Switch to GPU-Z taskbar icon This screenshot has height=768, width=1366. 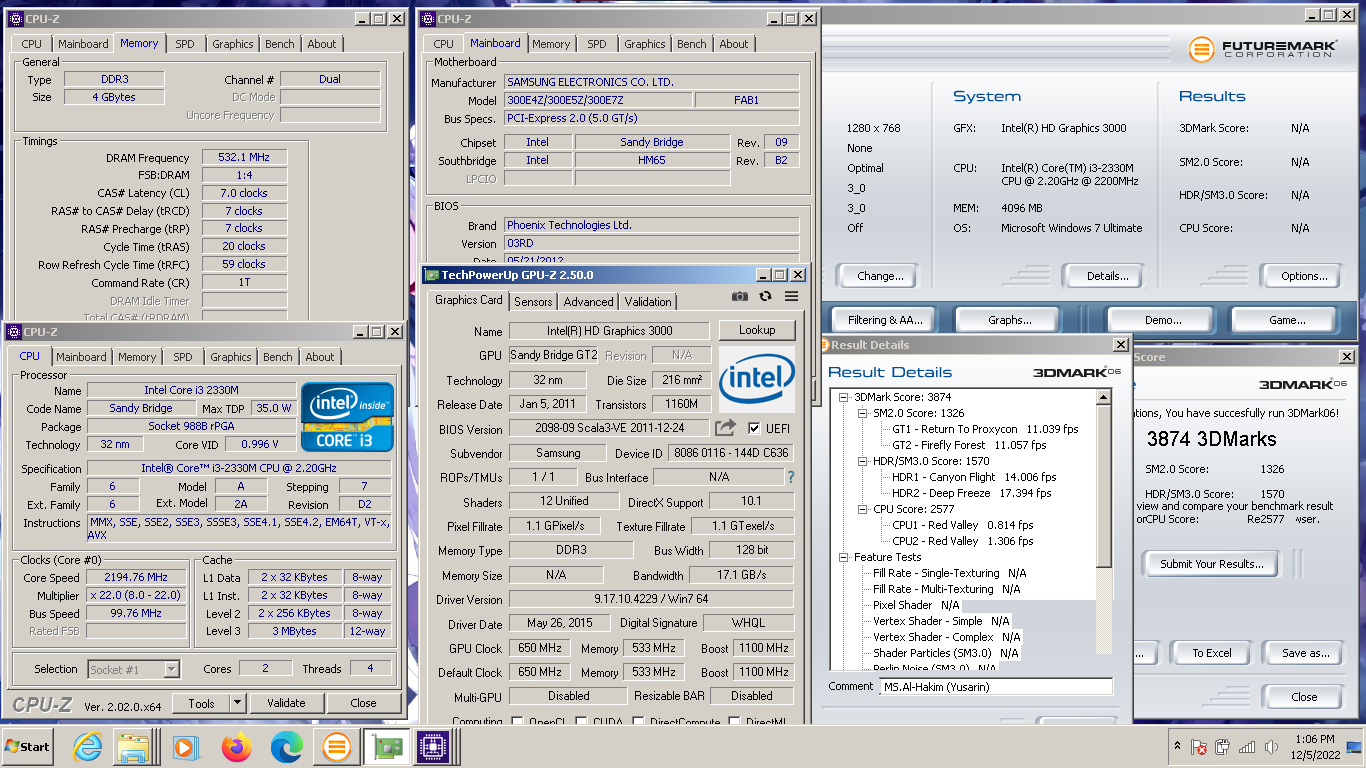pyautogui.click(x=386, y=747)
